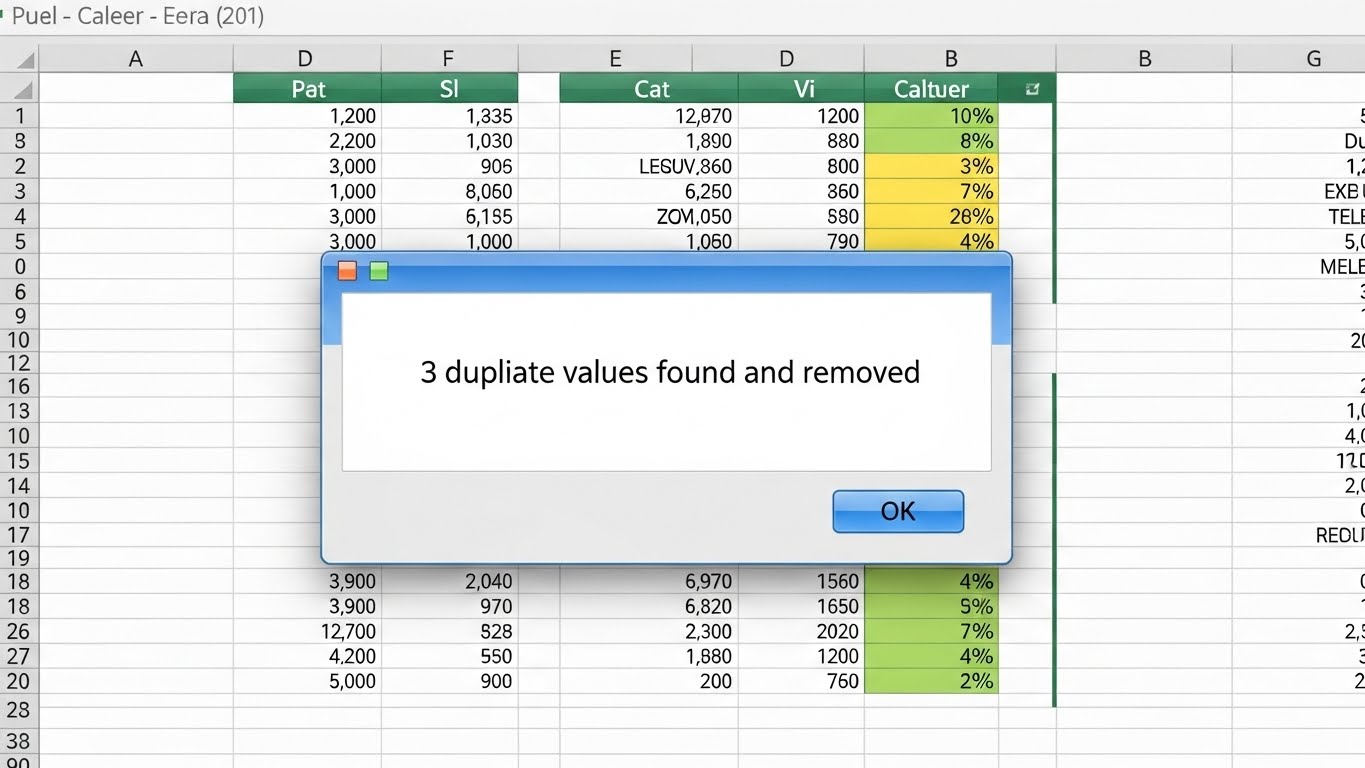Select the cell containing LESUV,860
This screenshot has height=768, width=1365.
pyautogui.click(x=650, y=166)
